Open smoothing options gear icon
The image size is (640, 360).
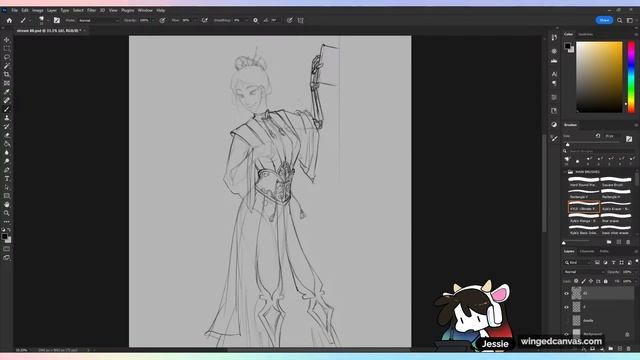[x=256, y=20]
